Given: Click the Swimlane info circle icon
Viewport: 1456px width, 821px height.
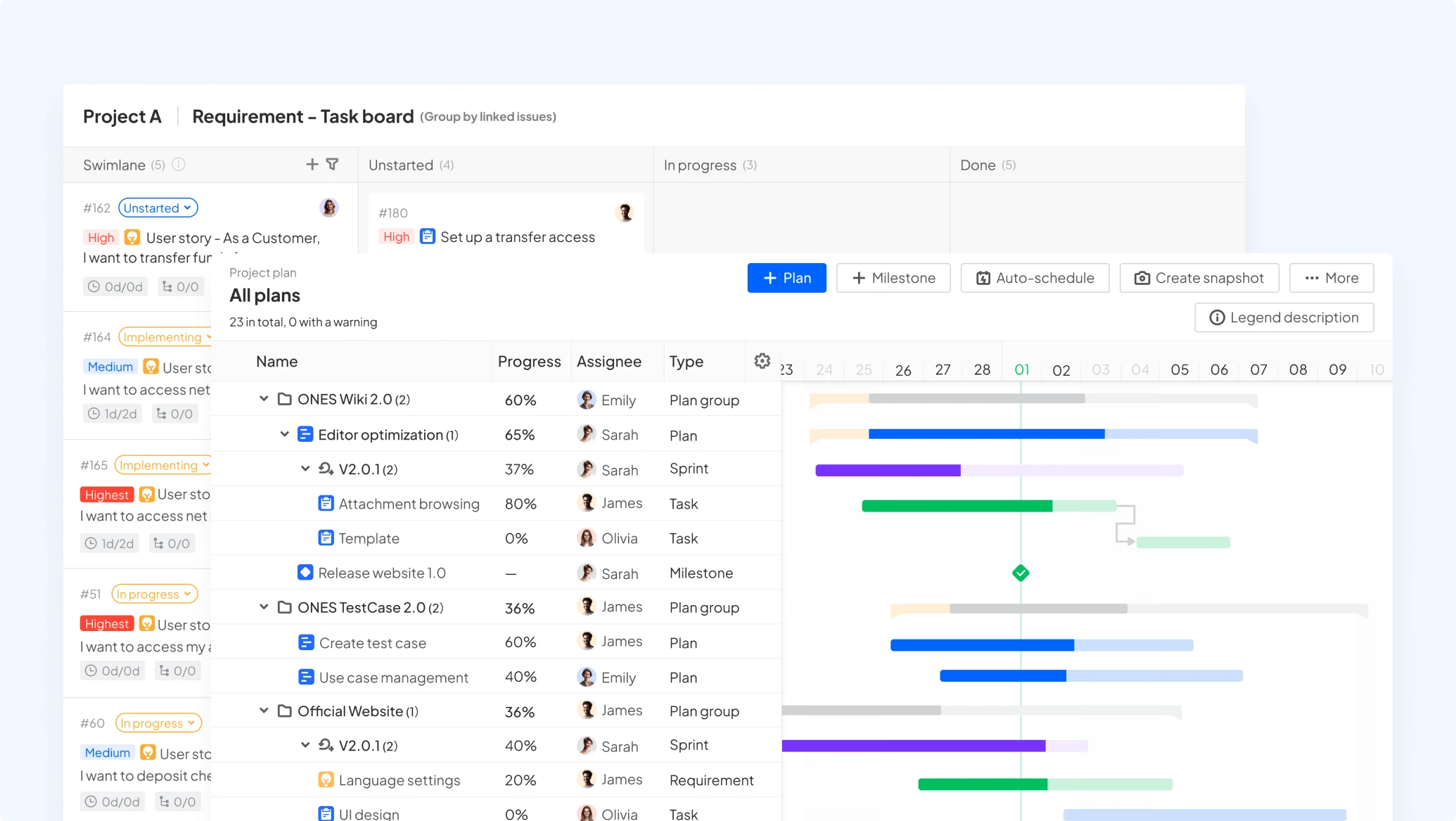Looking at the screenshot, I should (x=179, y=165).
